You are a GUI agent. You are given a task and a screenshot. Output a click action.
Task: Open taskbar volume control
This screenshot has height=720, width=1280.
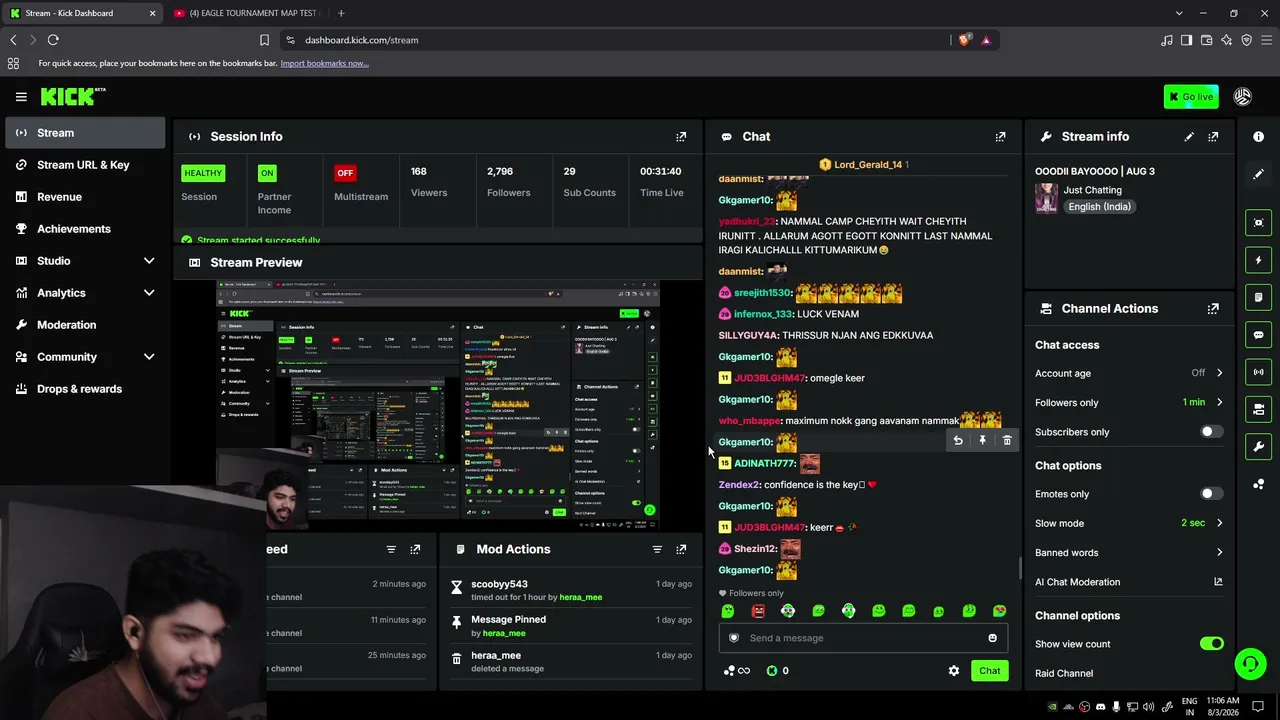pyautogui.click(x=1148, y=707)
